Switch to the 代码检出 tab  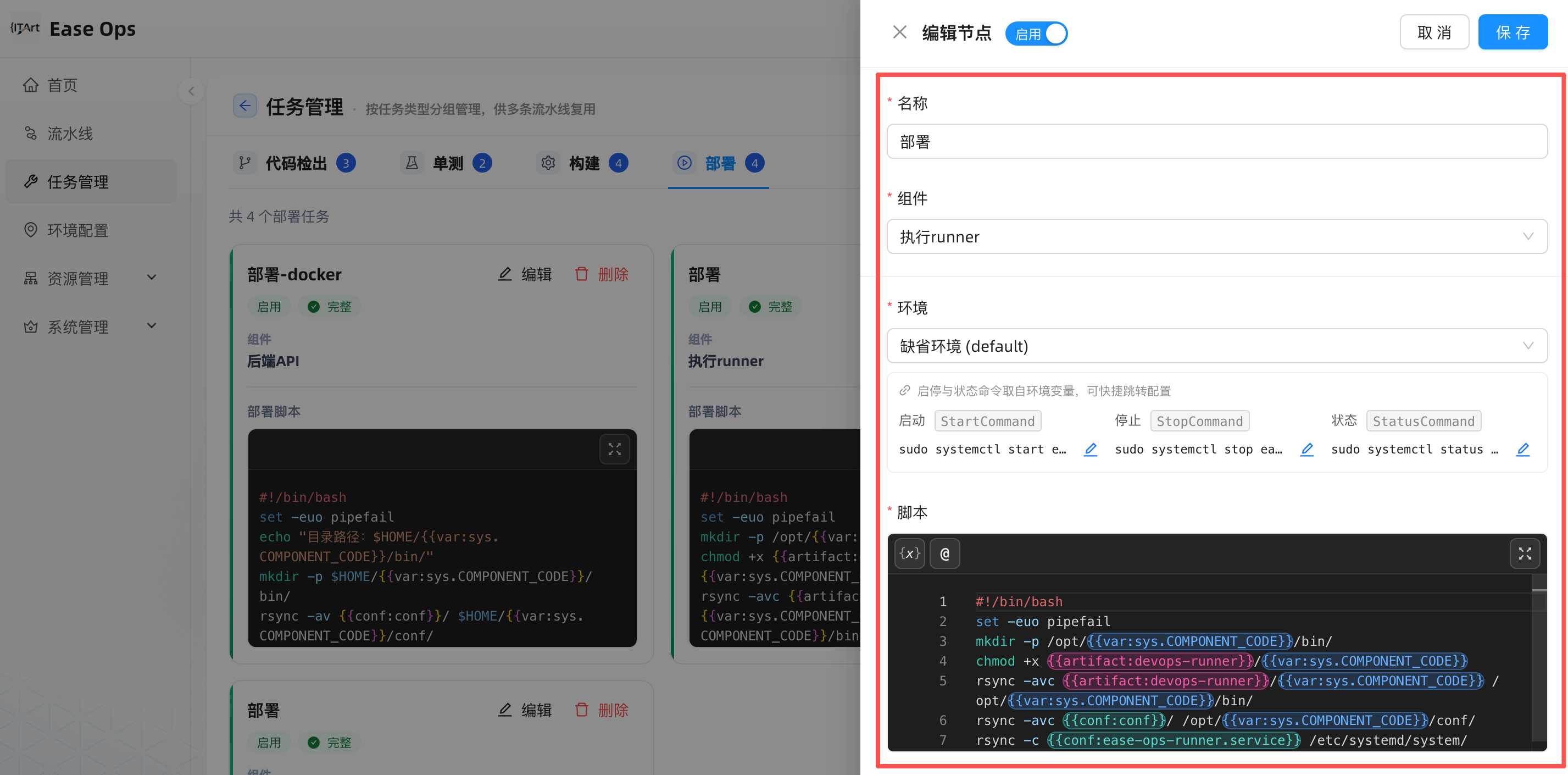295,163
